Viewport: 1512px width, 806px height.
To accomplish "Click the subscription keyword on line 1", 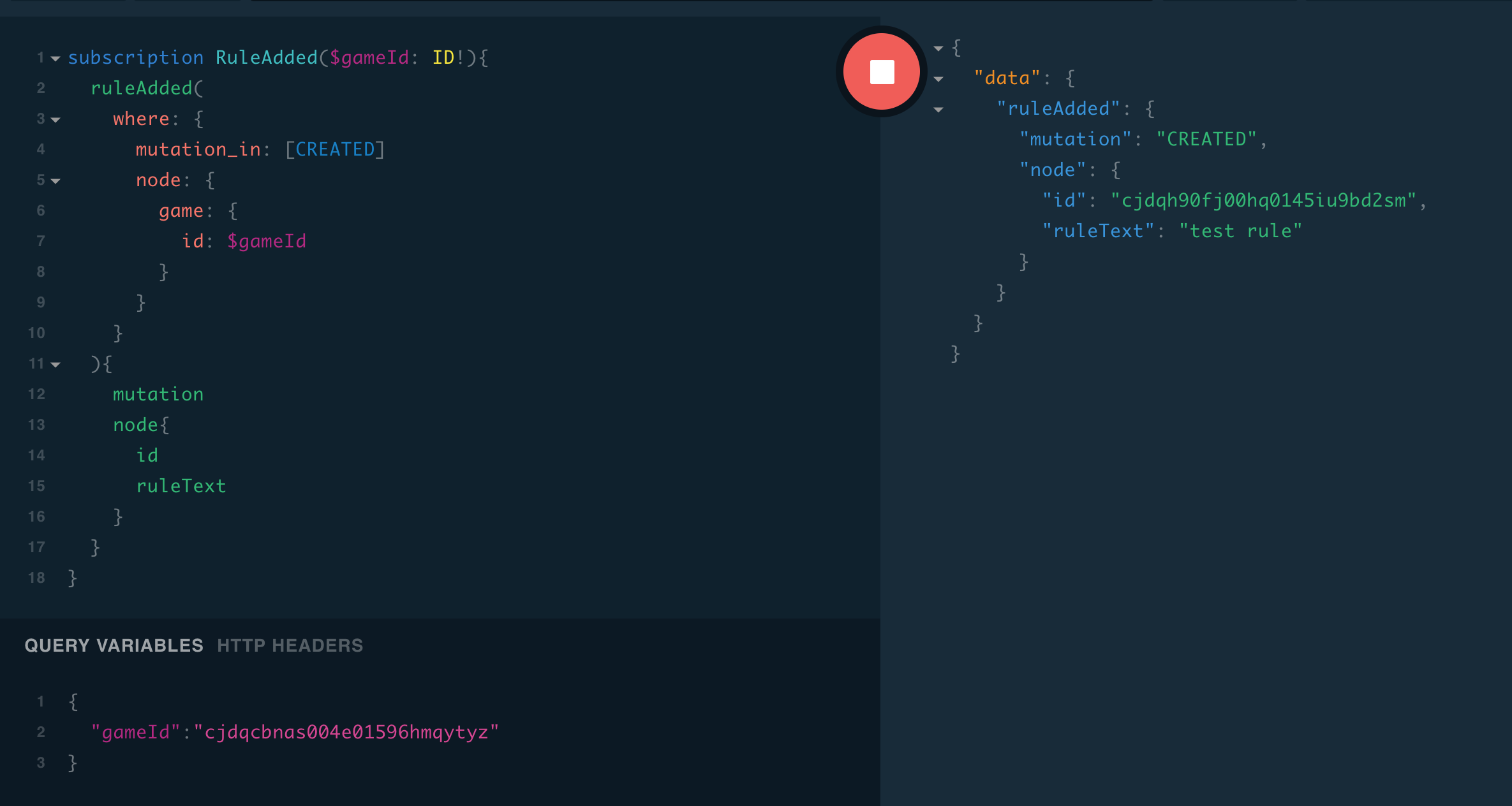I will coord(135,57).
